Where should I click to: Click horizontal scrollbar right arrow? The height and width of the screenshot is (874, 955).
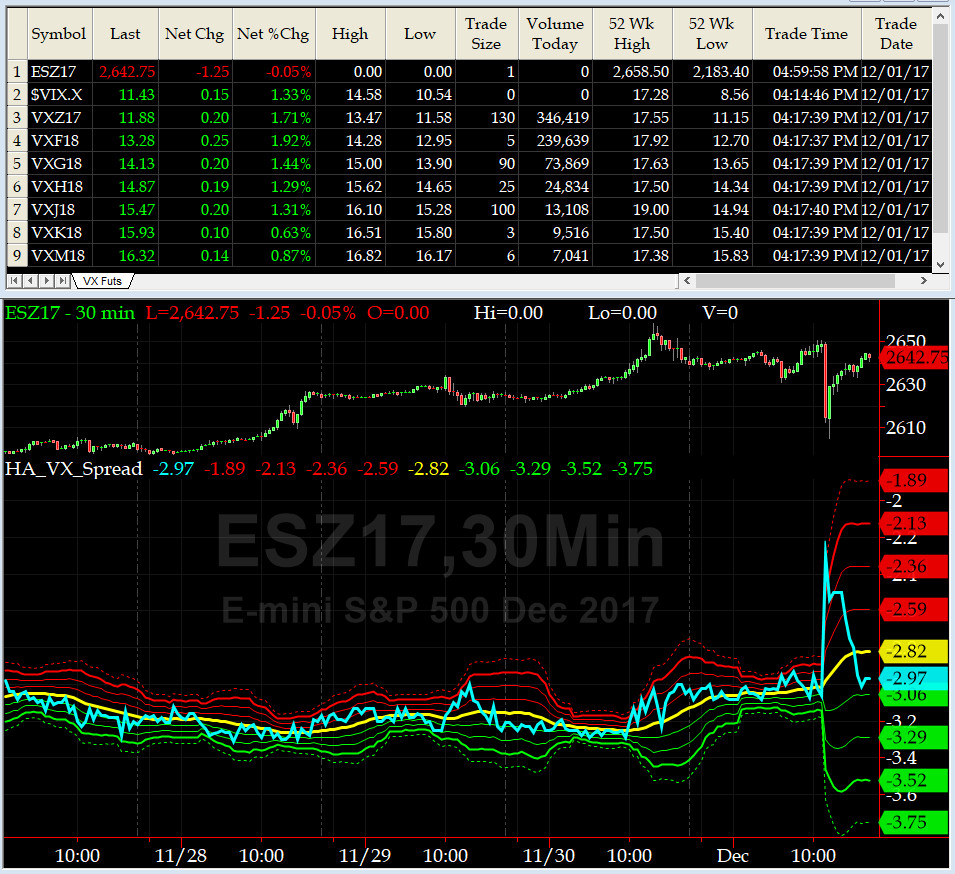pos(923,281)
